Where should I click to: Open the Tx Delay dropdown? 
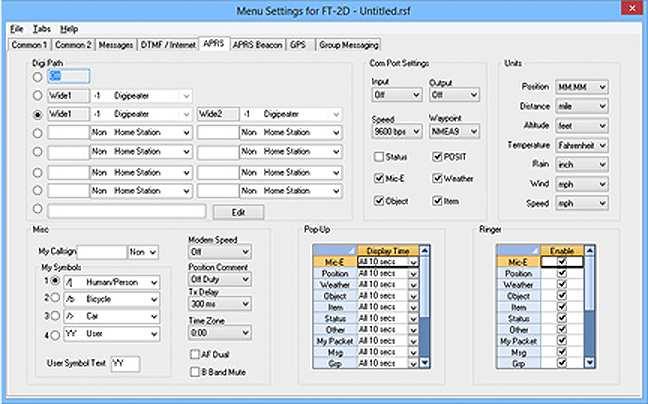point(219,304)
